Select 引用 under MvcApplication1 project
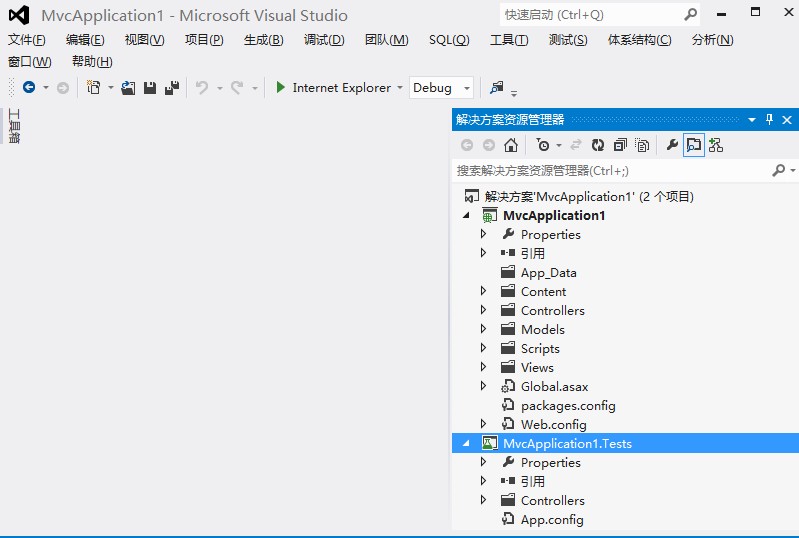 533,253
